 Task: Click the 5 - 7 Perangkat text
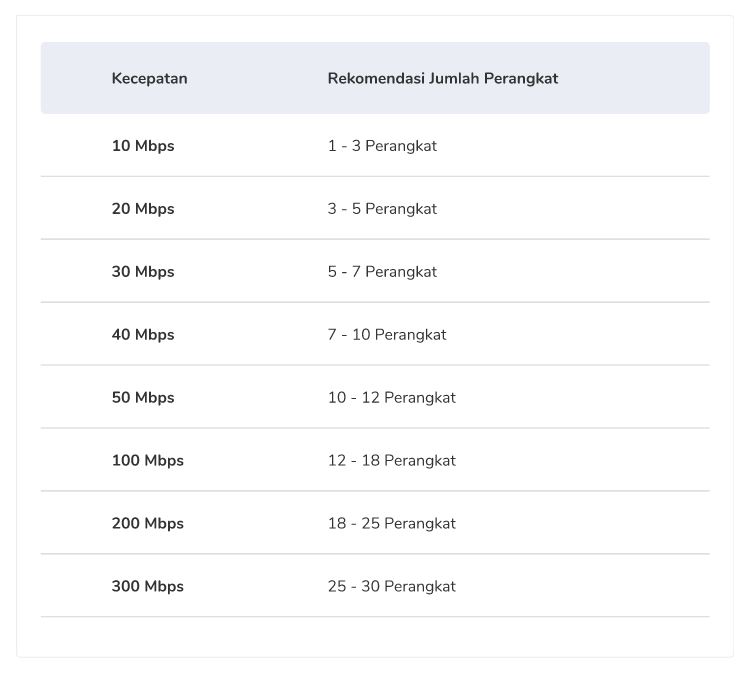[x=382, y=271]
